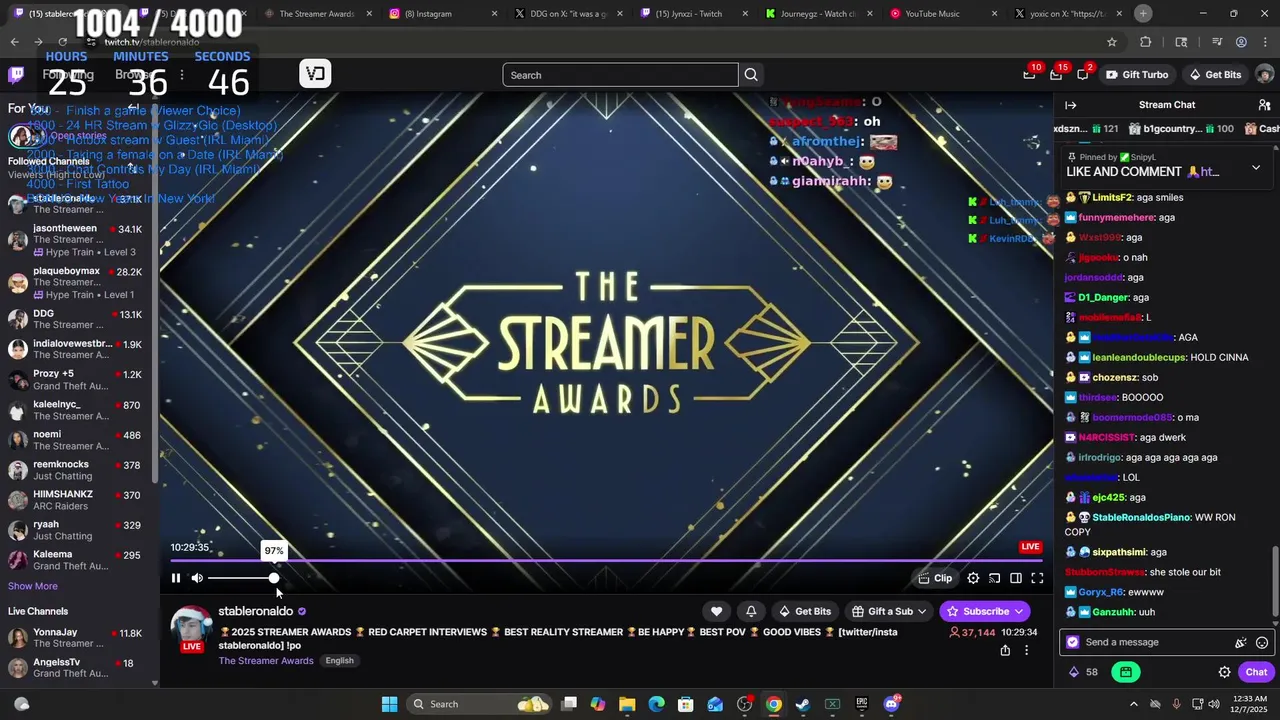Click the Gift Turbo button

click(1137, 75)
